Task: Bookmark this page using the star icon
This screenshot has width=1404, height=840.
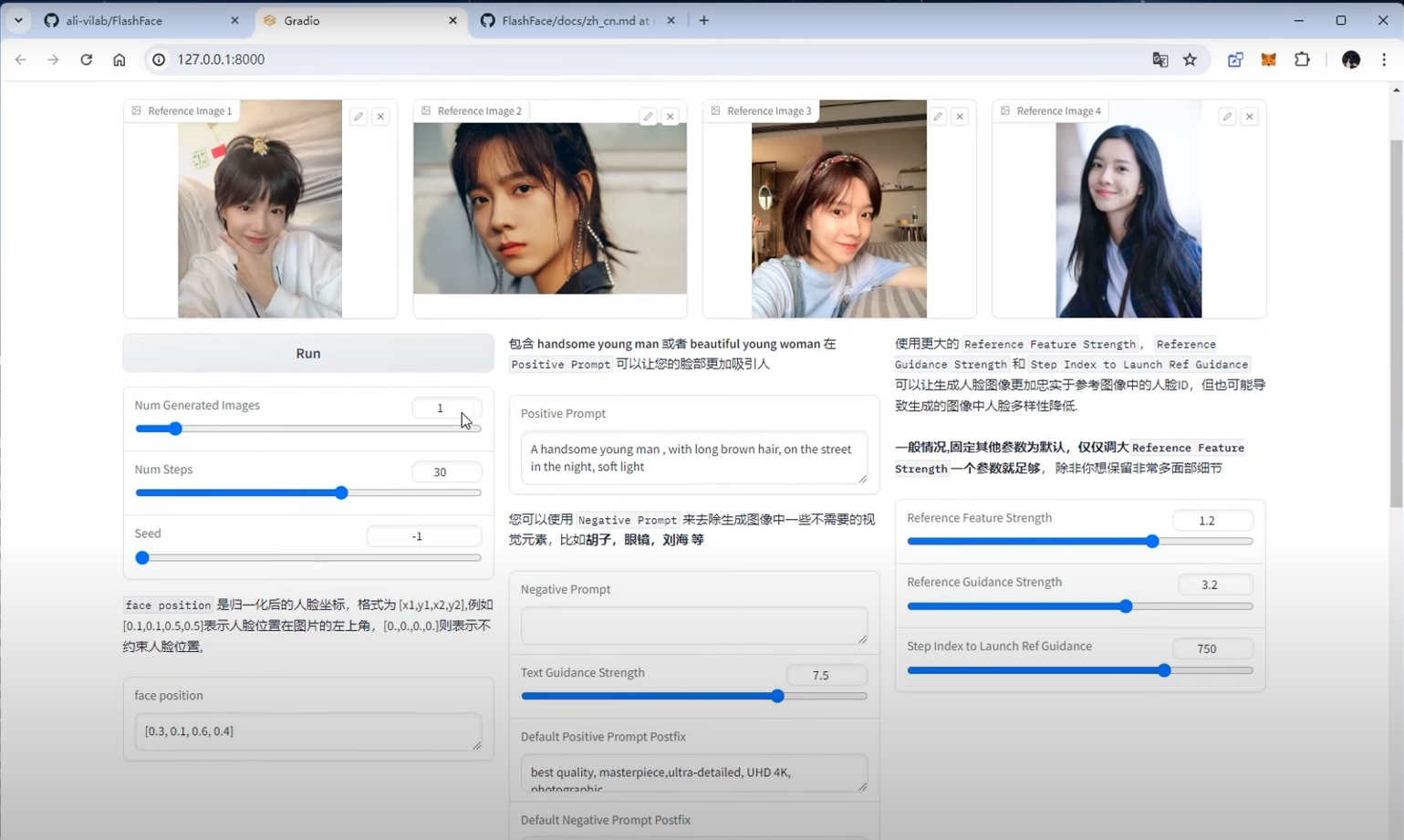Action: point(1190,59)
